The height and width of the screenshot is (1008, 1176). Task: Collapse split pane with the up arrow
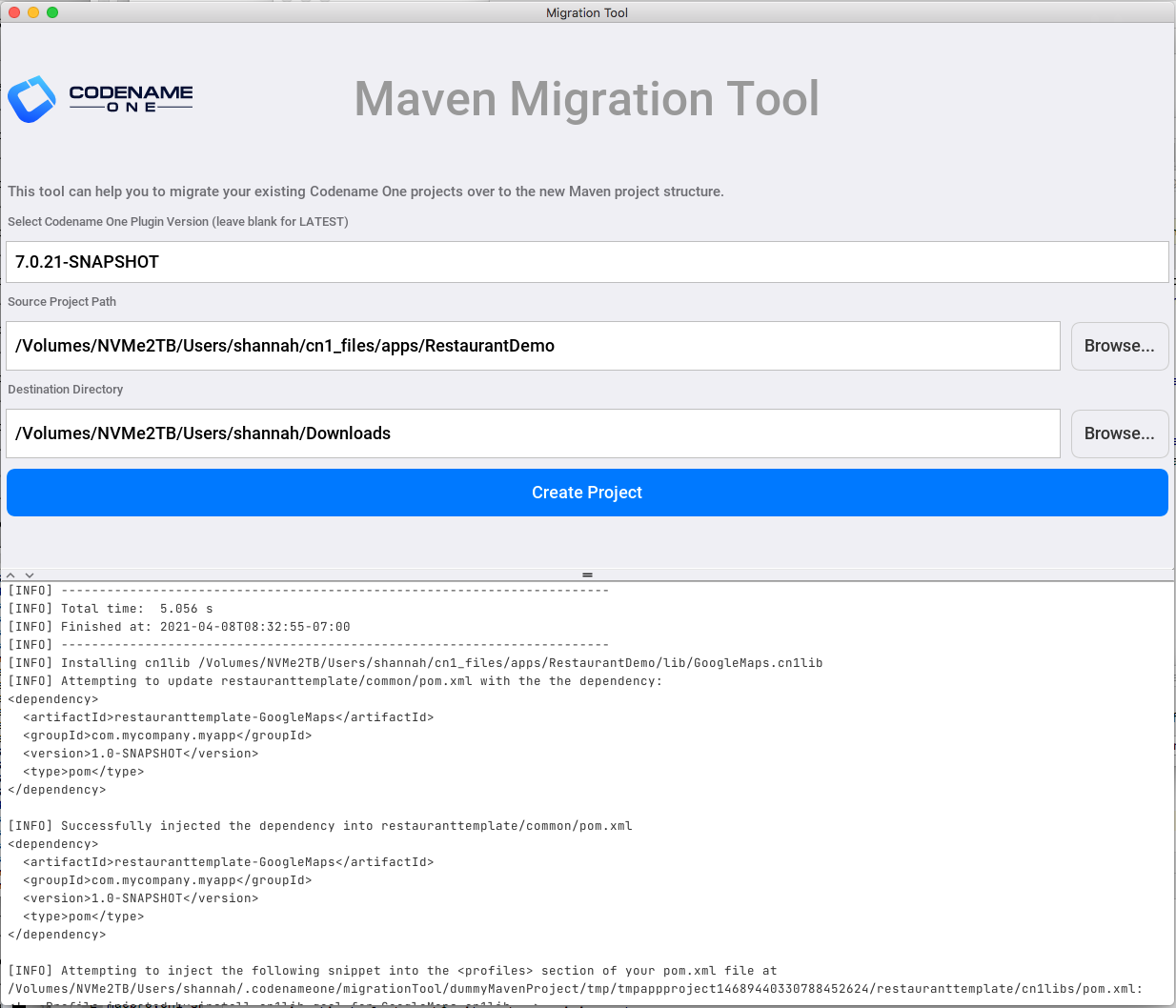click(11, 575)
